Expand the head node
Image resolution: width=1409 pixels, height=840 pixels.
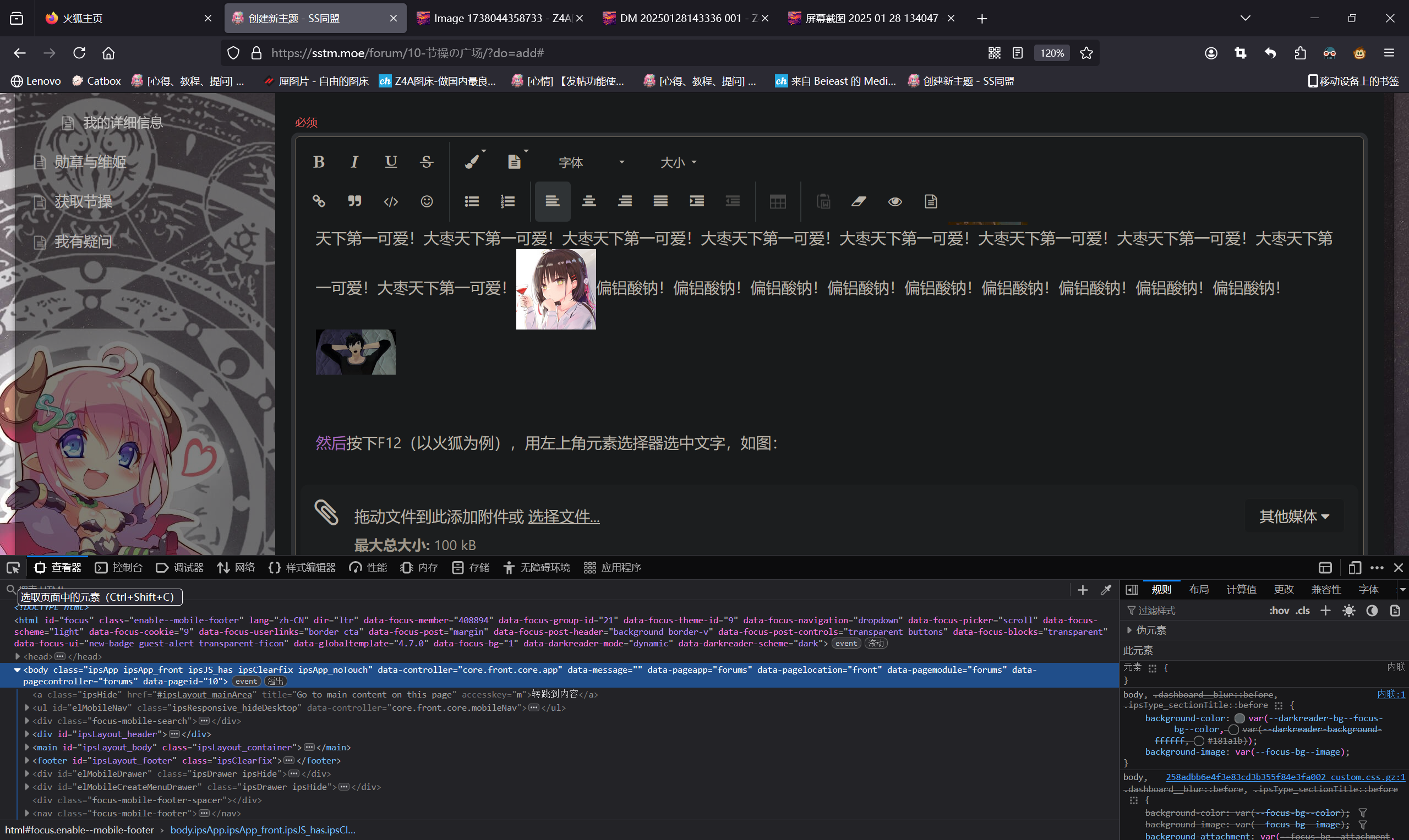(18, 657)
